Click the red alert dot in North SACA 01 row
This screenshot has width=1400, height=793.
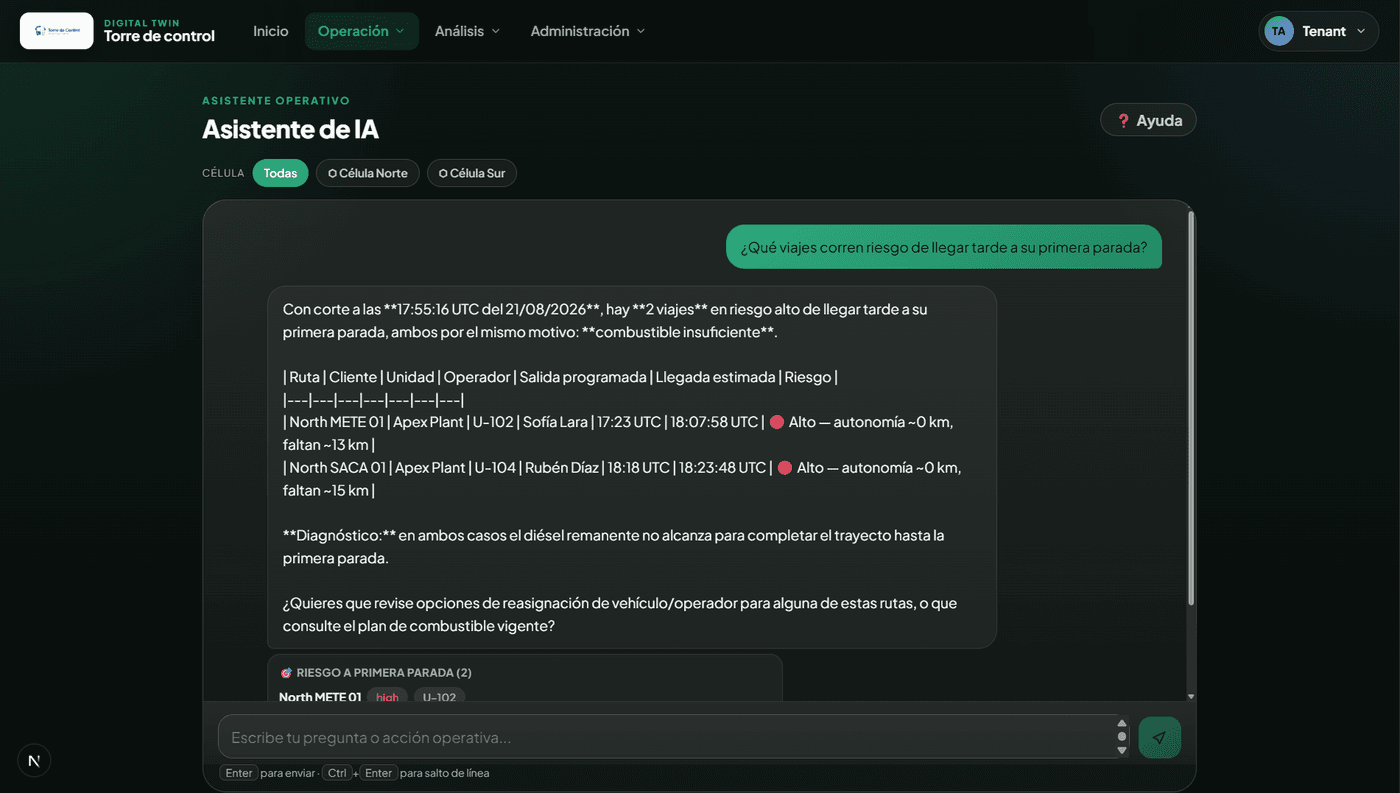784,467
